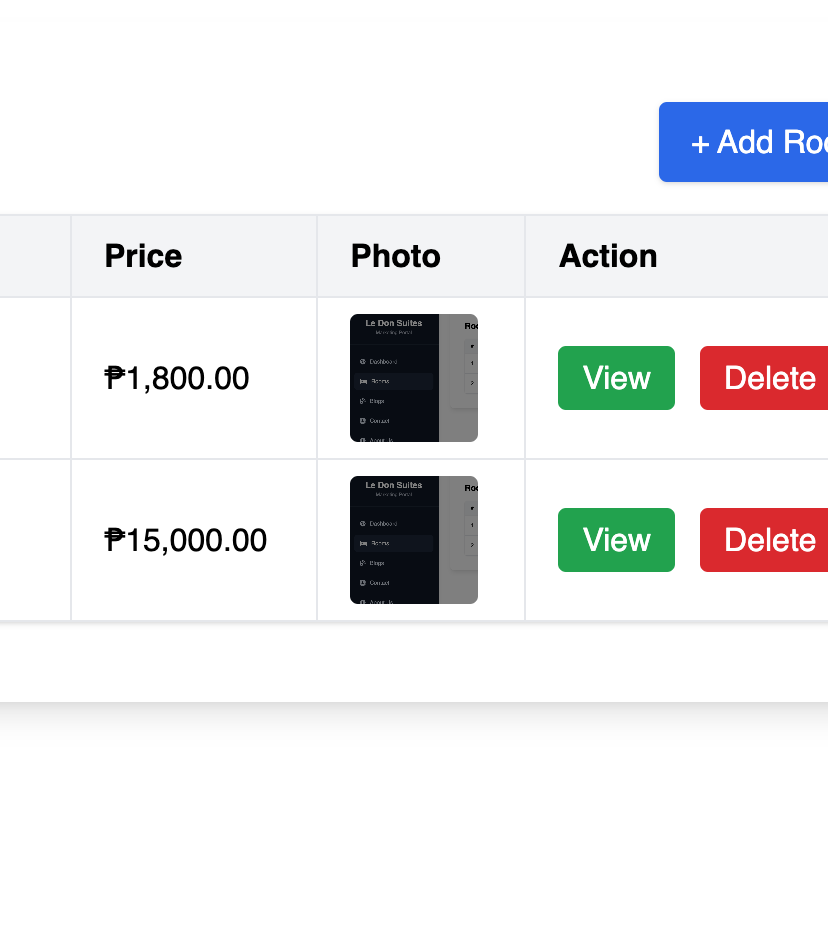Click "Le Don Suites" title in second thumbnail
Screen dimensions: 828x950
click(394, 485)
